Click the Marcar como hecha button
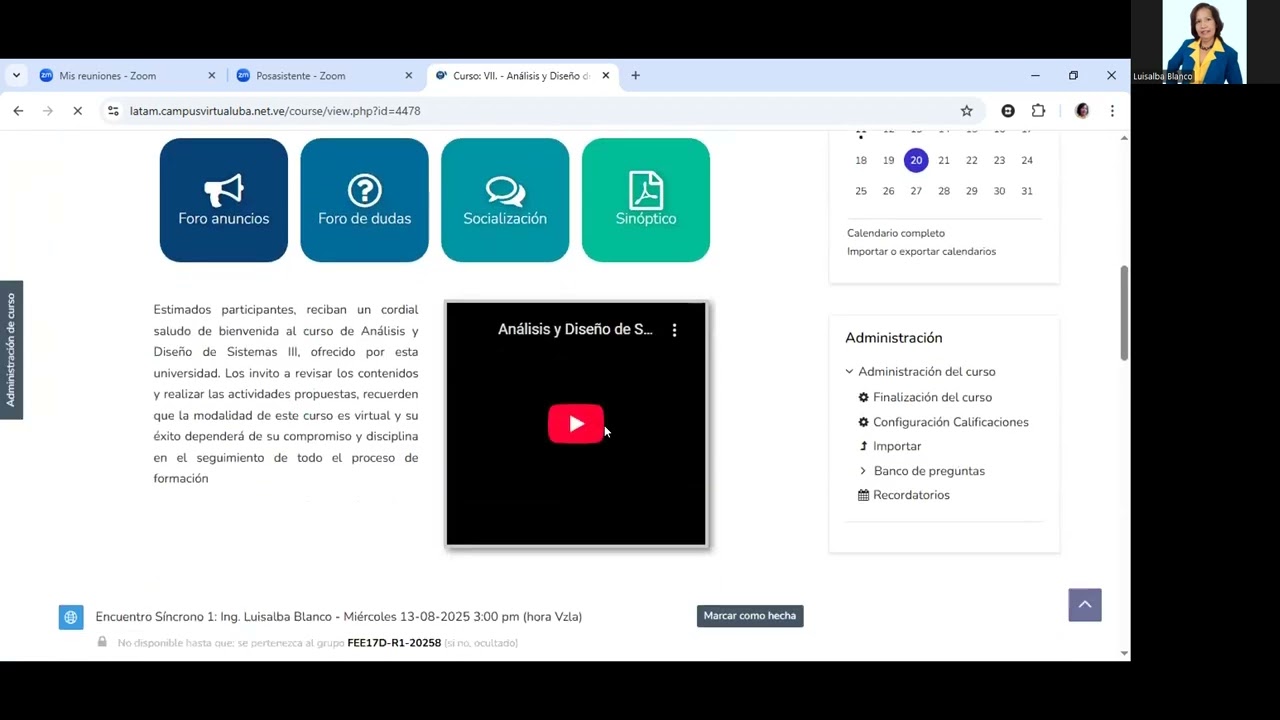The image size is (1280, 720). (750, 616)
